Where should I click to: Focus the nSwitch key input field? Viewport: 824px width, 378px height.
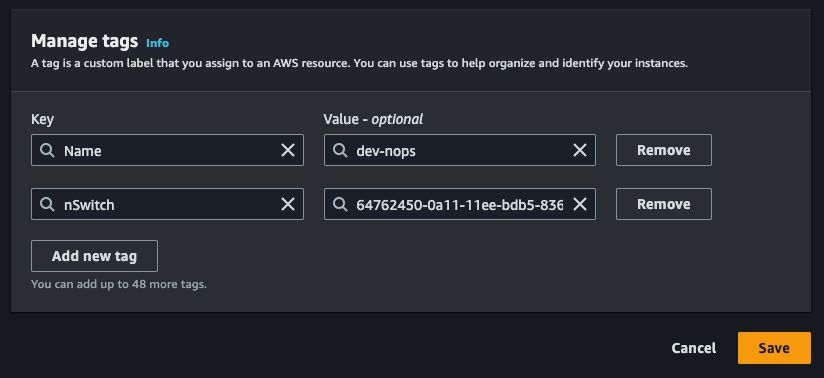pos(167,204)
